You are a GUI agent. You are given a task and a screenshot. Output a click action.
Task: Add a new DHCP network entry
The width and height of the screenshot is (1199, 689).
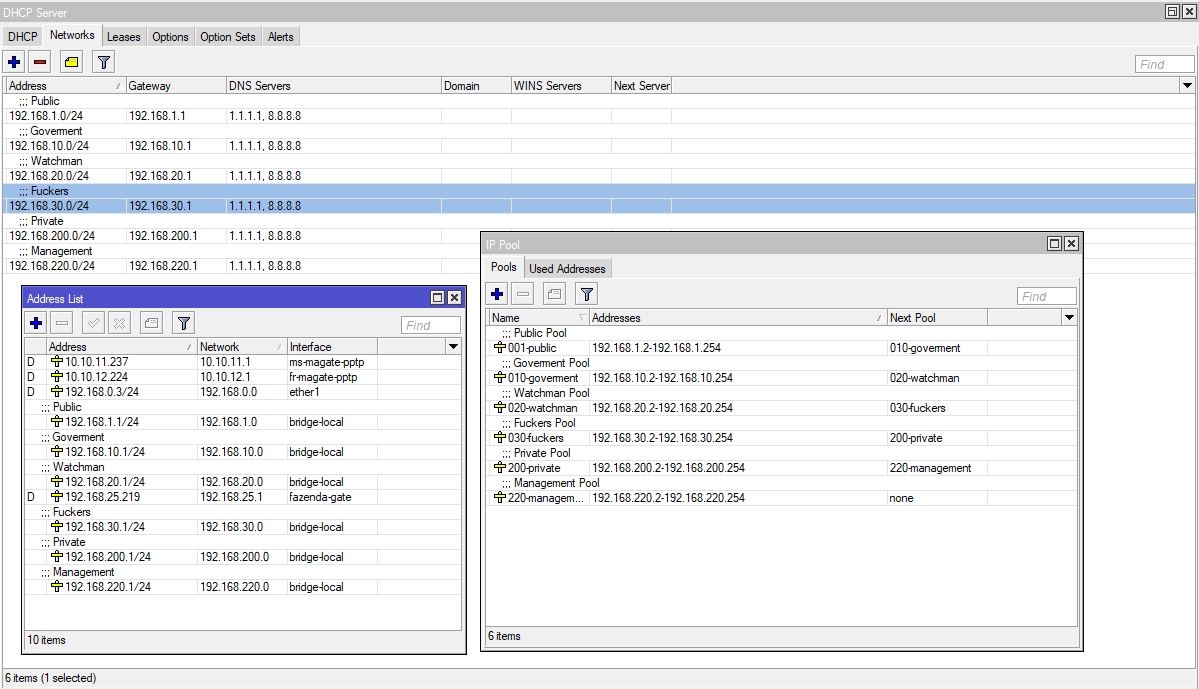[x=14, y=62]
